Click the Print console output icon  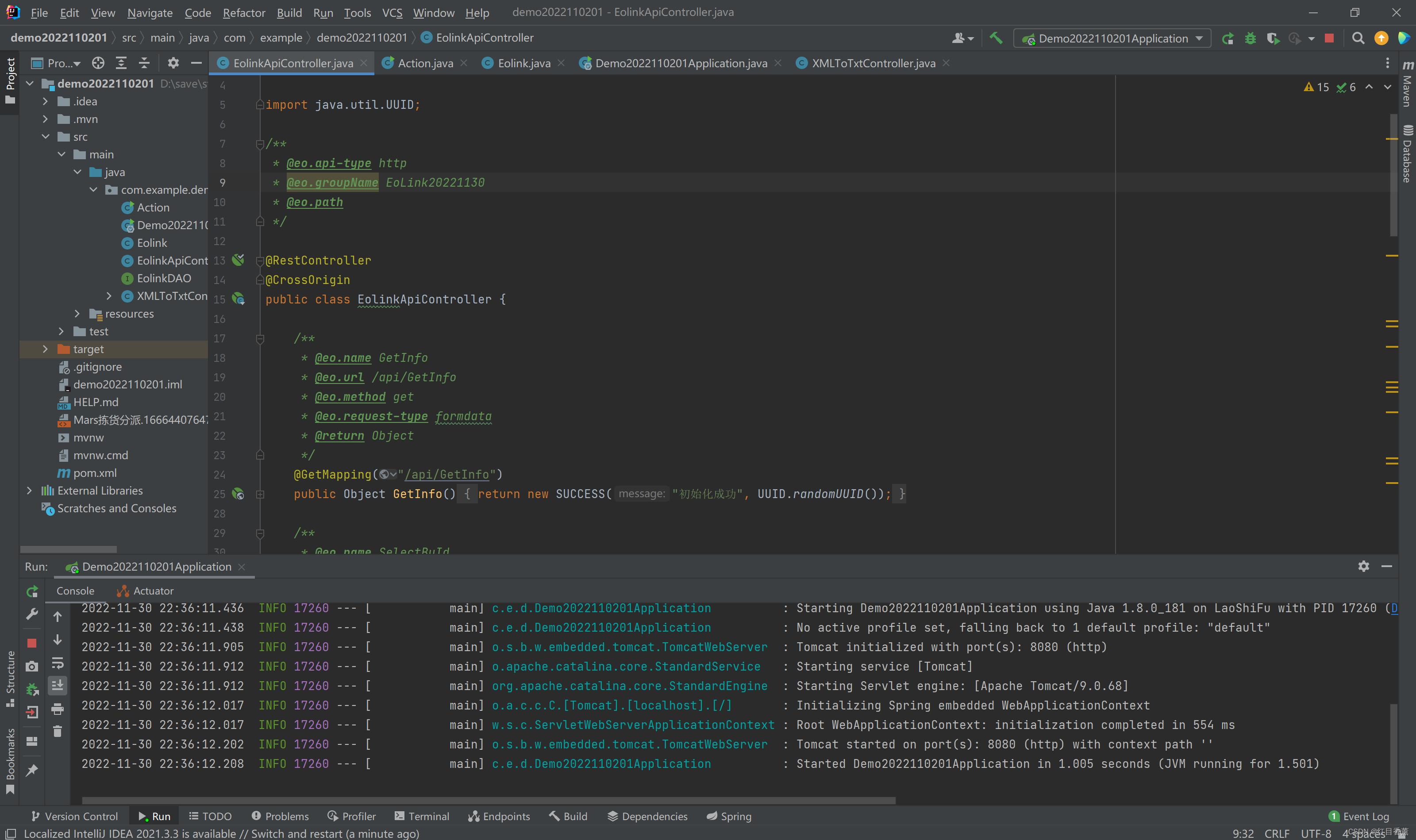coord(57,709)
